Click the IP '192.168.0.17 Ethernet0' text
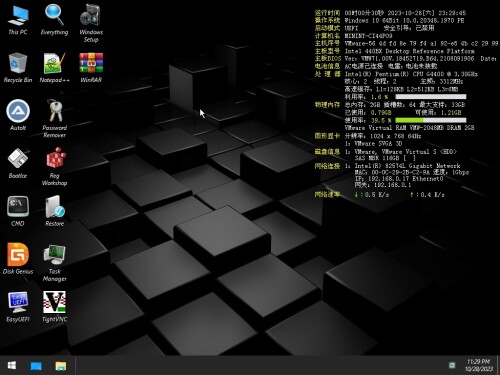This screenshot has width=500, height=375. tap(405, 179)
